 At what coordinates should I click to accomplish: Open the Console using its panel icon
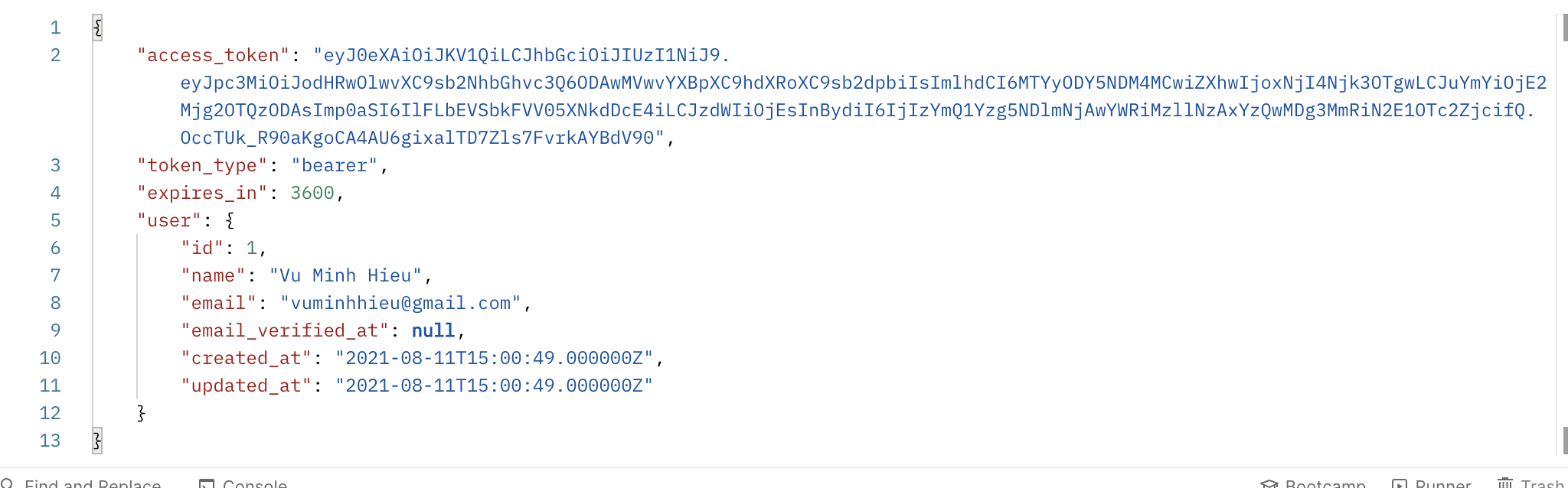(205, 483)
